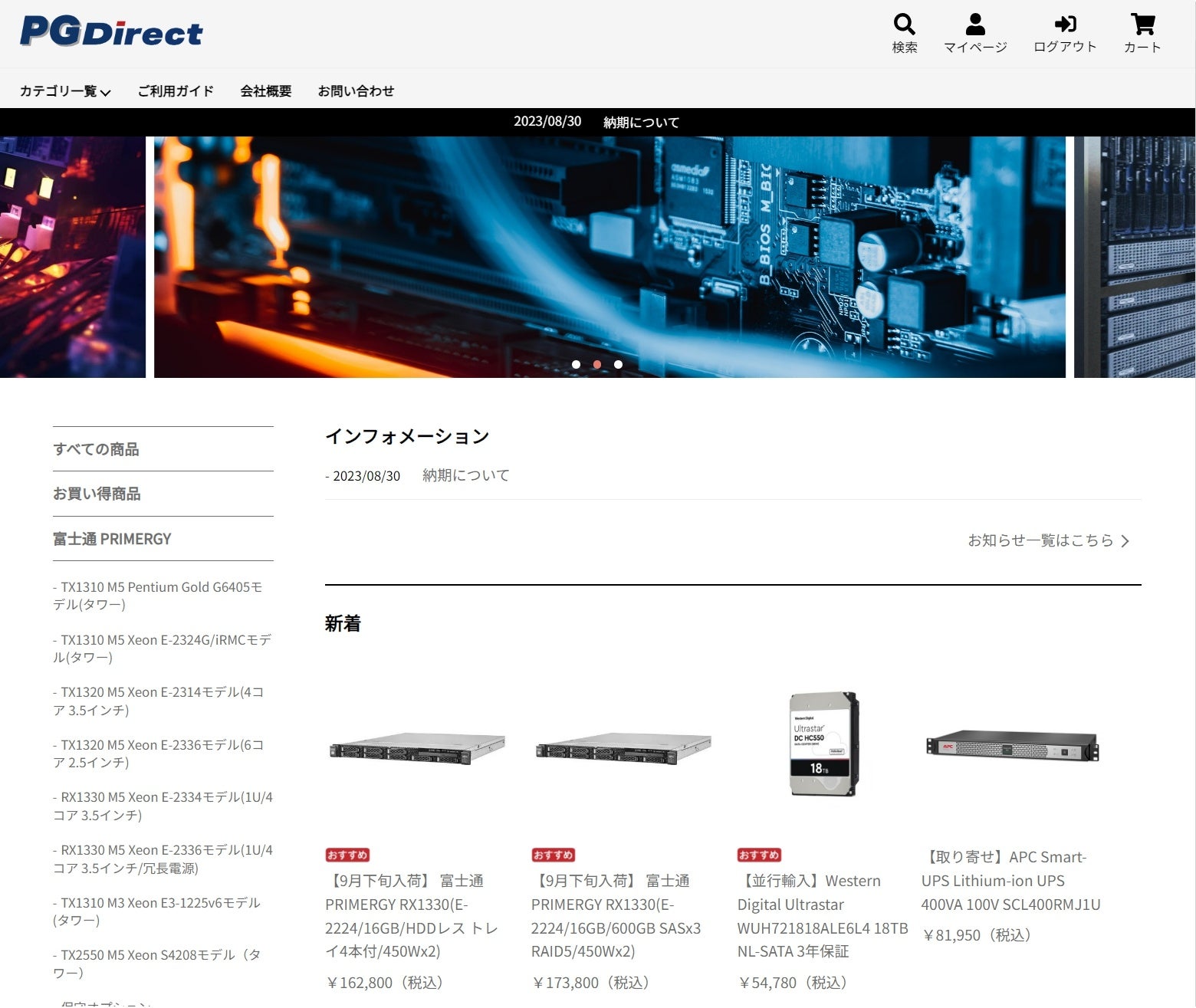Screen dimensions: 1196x1008
Task: Open お問い合わせ menu item
Action: click(x=356, y=91)
